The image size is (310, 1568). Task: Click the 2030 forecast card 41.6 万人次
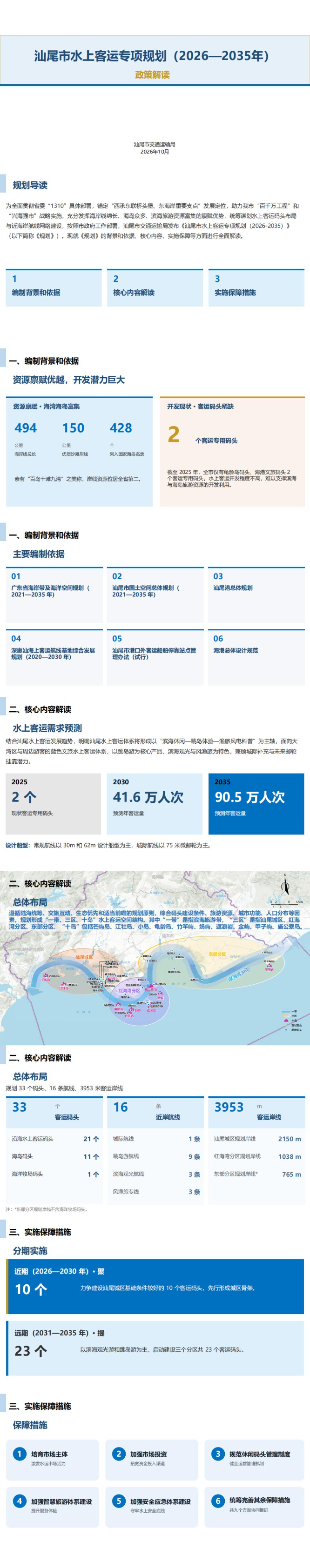[x=155, y=803]
